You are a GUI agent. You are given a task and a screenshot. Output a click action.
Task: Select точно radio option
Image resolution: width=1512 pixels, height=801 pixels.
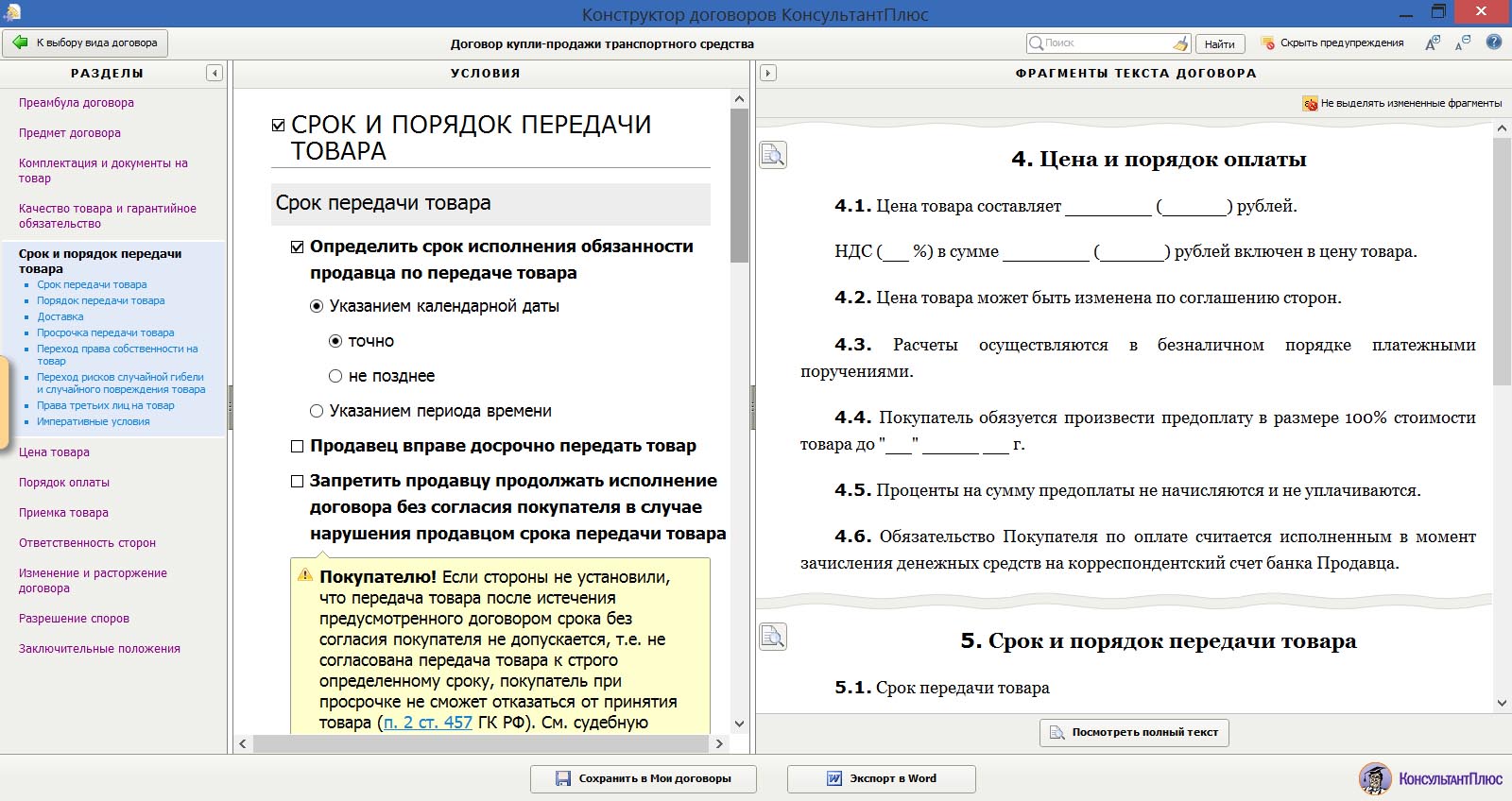point(335,341)
